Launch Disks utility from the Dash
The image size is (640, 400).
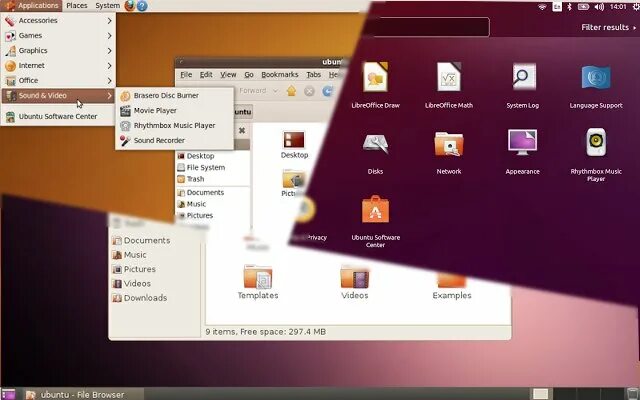click(x=375, y=152)
